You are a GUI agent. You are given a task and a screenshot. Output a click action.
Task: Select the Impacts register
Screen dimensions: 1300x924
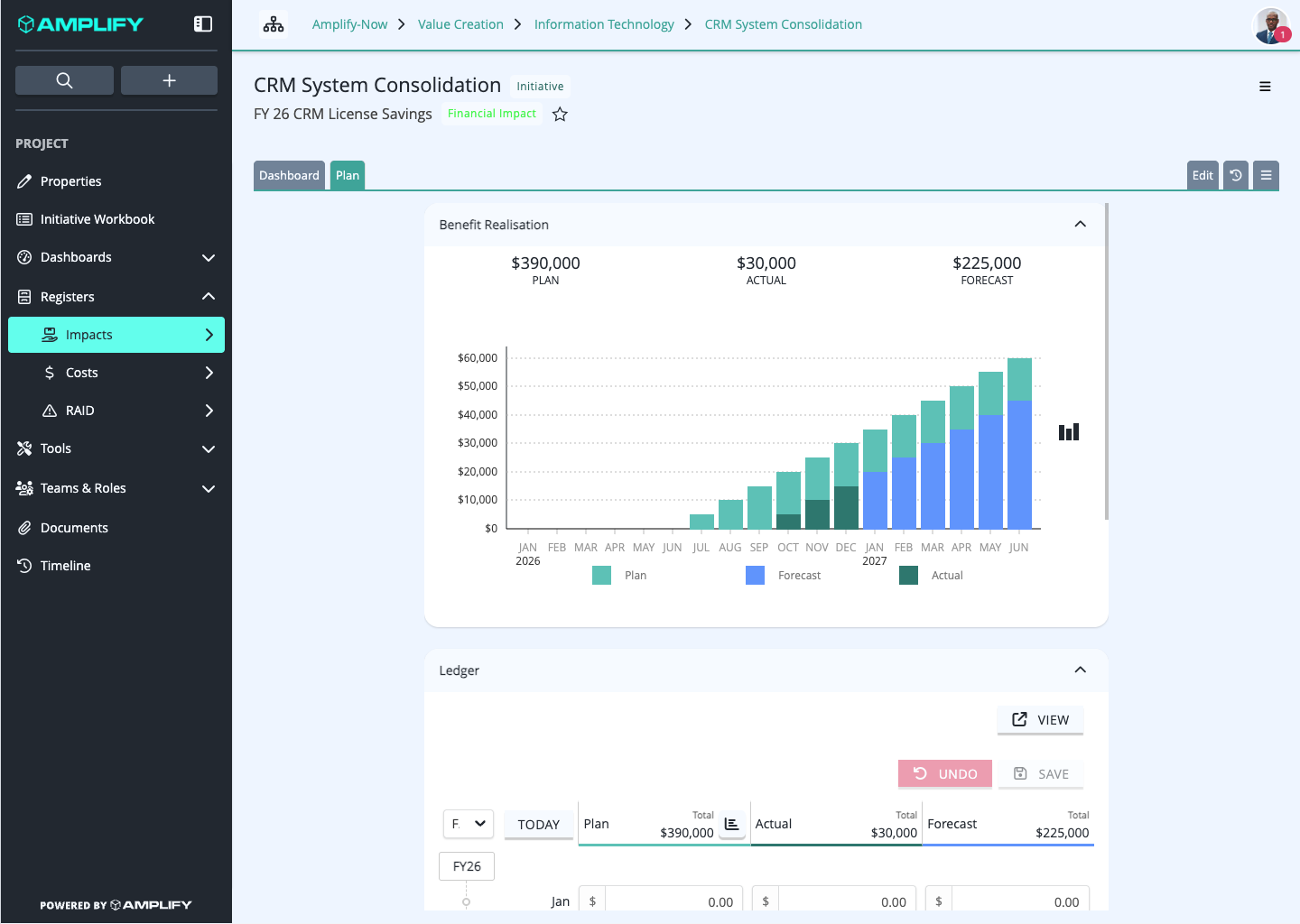tap(116, 335)
